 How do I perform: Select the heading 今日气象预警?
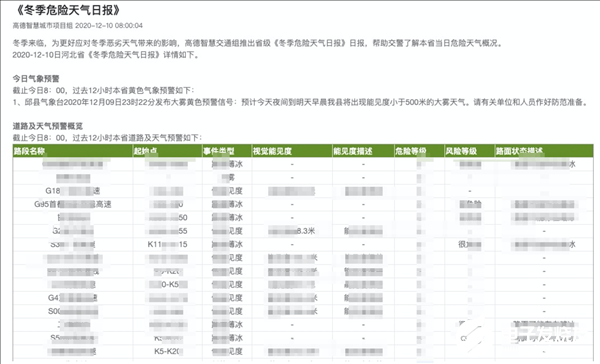pyautogui.click(x=36, y=79)
